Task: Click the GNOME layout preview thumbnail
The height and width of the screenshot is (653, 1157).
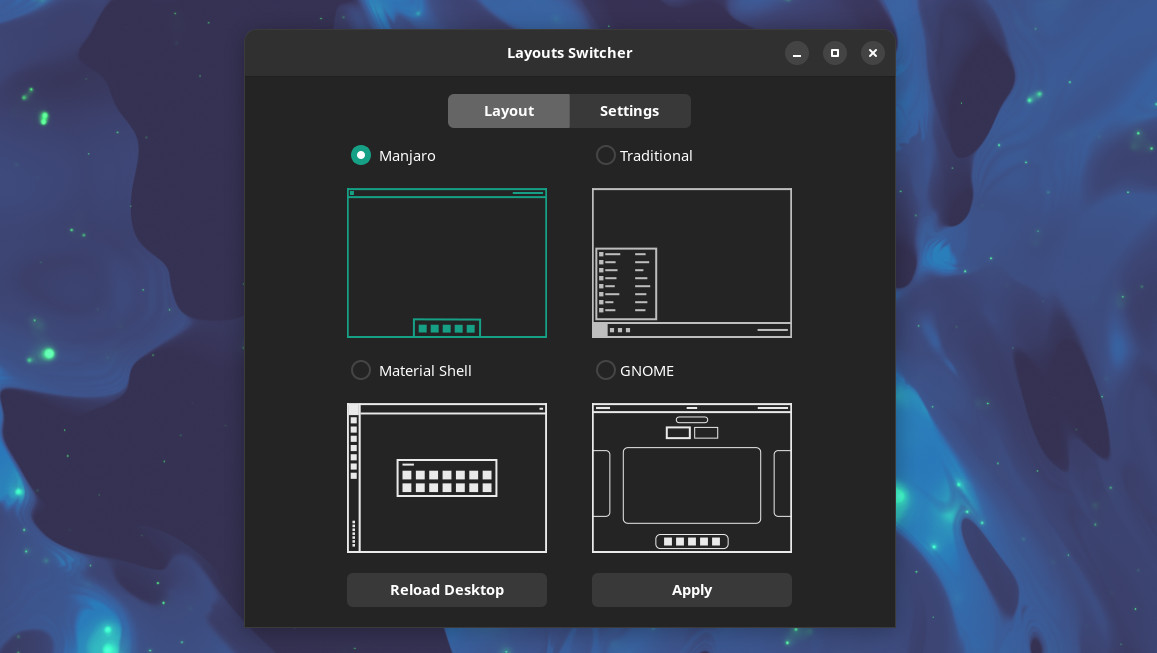Action: [691, 478]
